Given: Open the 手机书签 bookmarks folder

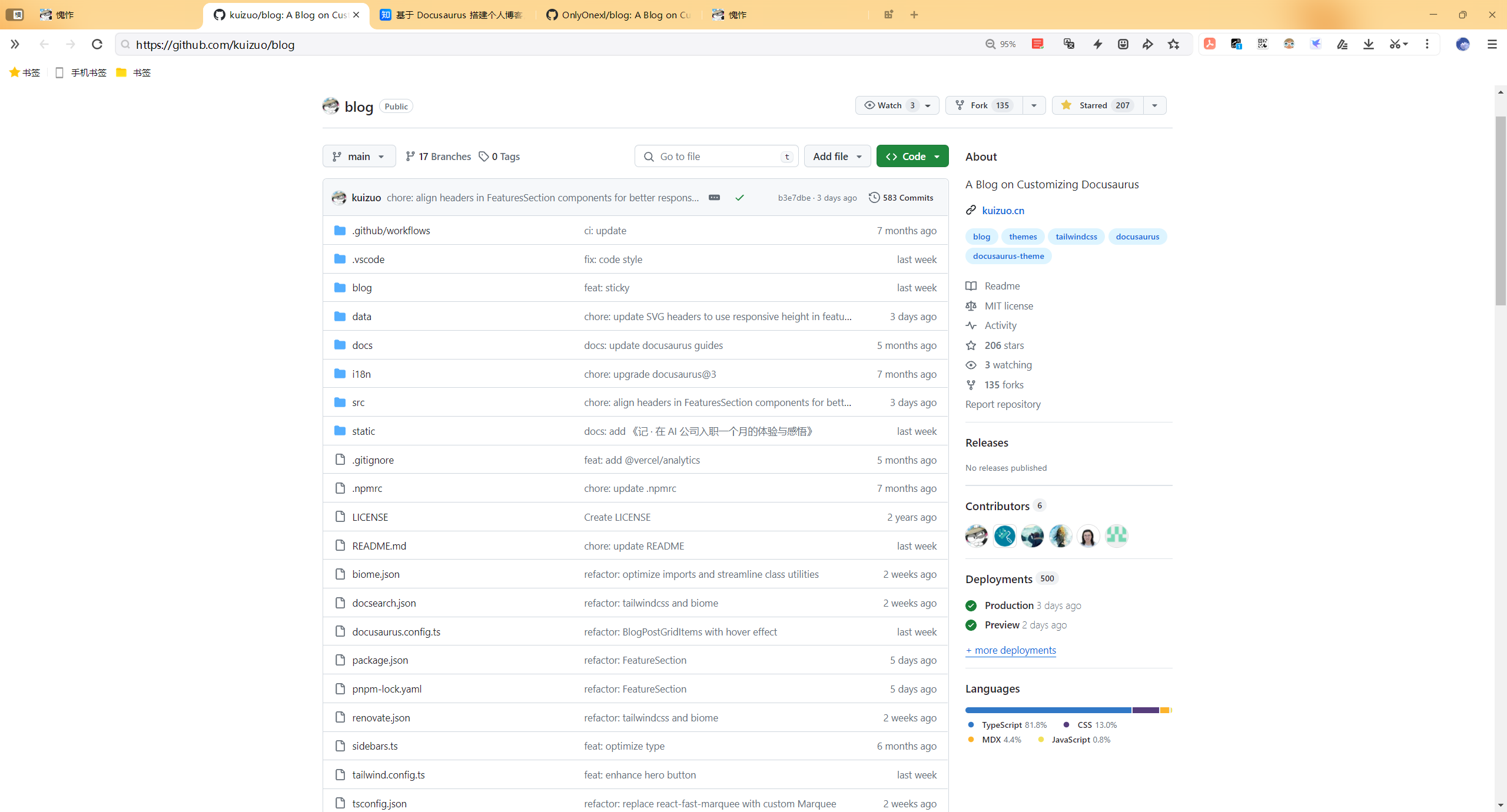Looking at the screenshot, I should [x=81, y=72].
